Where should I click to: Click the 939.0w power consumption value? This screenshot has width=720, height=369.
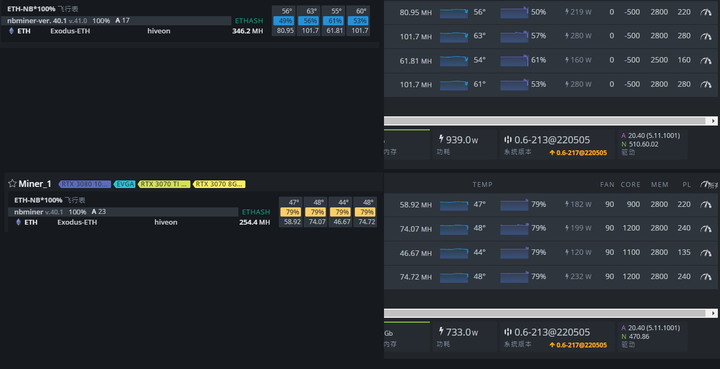click(x=462, y=140)
